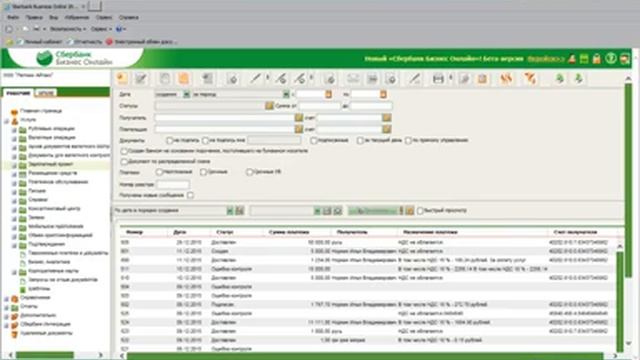Screen dimensions: 640x360
Task: Check the 'по прямому управлению' checkbox
Action: 408,140
